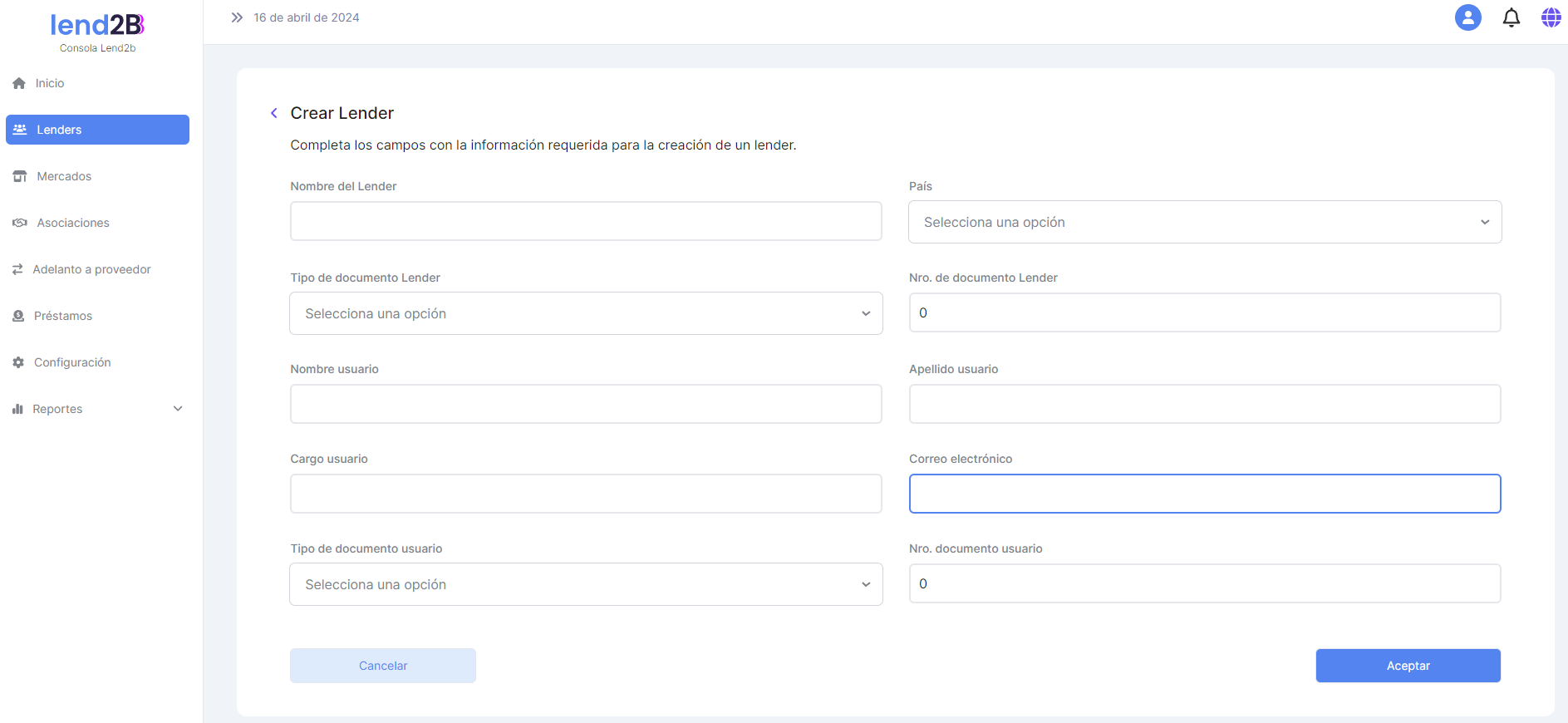Click the Inicio home icon
The image size is (1568, 723).
click(x=19, y=83)
